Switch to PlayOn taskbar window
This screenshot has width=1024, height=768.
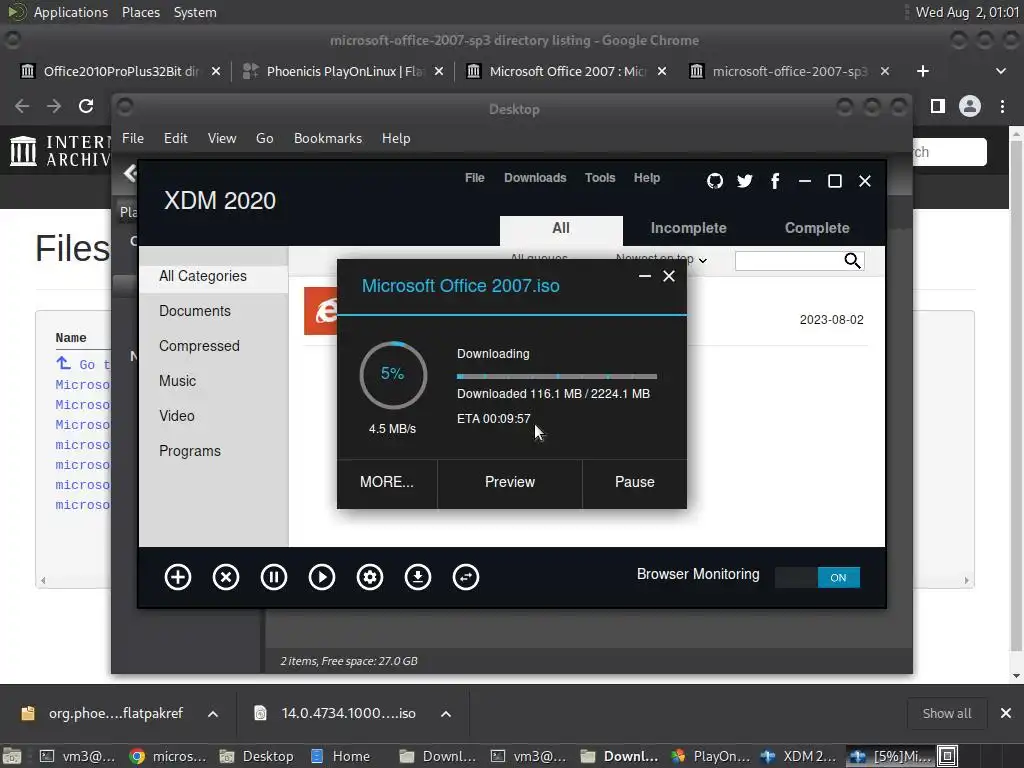[x=713, y=756]
